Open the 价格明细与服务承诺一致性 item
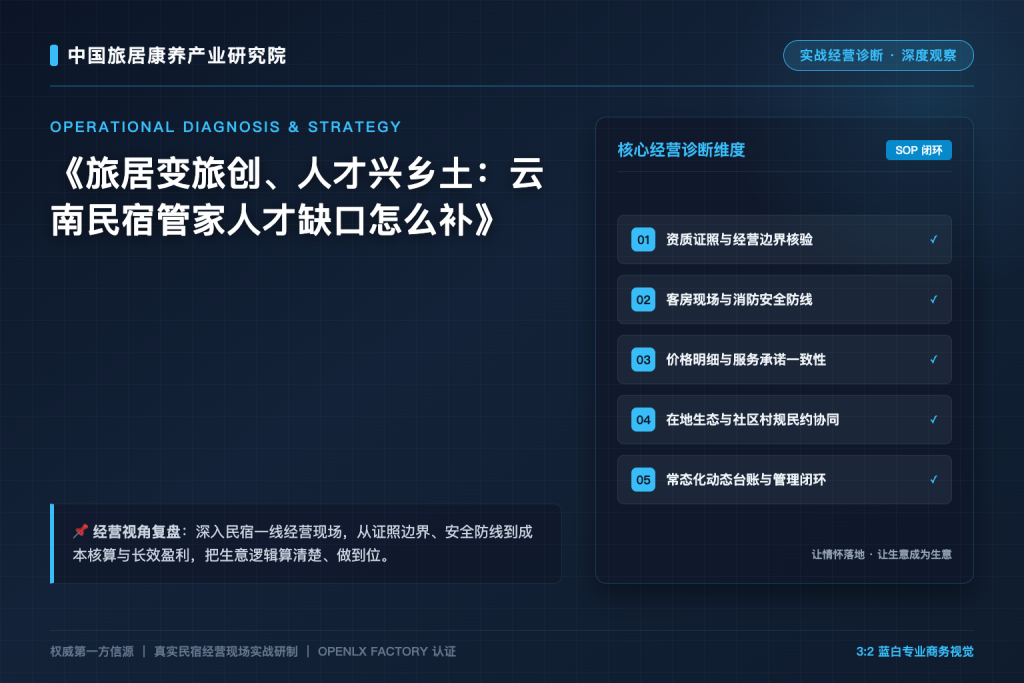The width and height of the screenshot is (1024, 683). [784, 360]
